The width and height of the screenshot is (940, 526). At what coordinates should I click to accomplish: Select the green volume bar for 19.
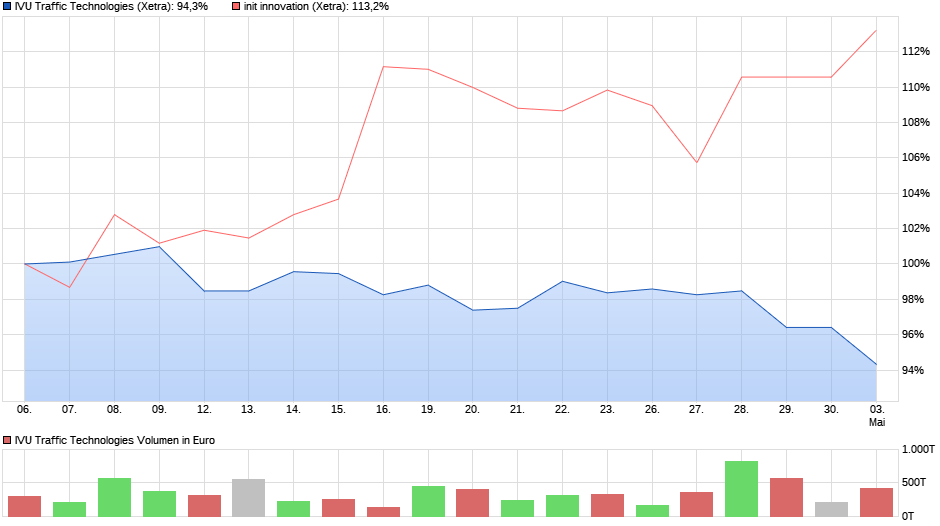pyautogui.click(x=429, y=501)
